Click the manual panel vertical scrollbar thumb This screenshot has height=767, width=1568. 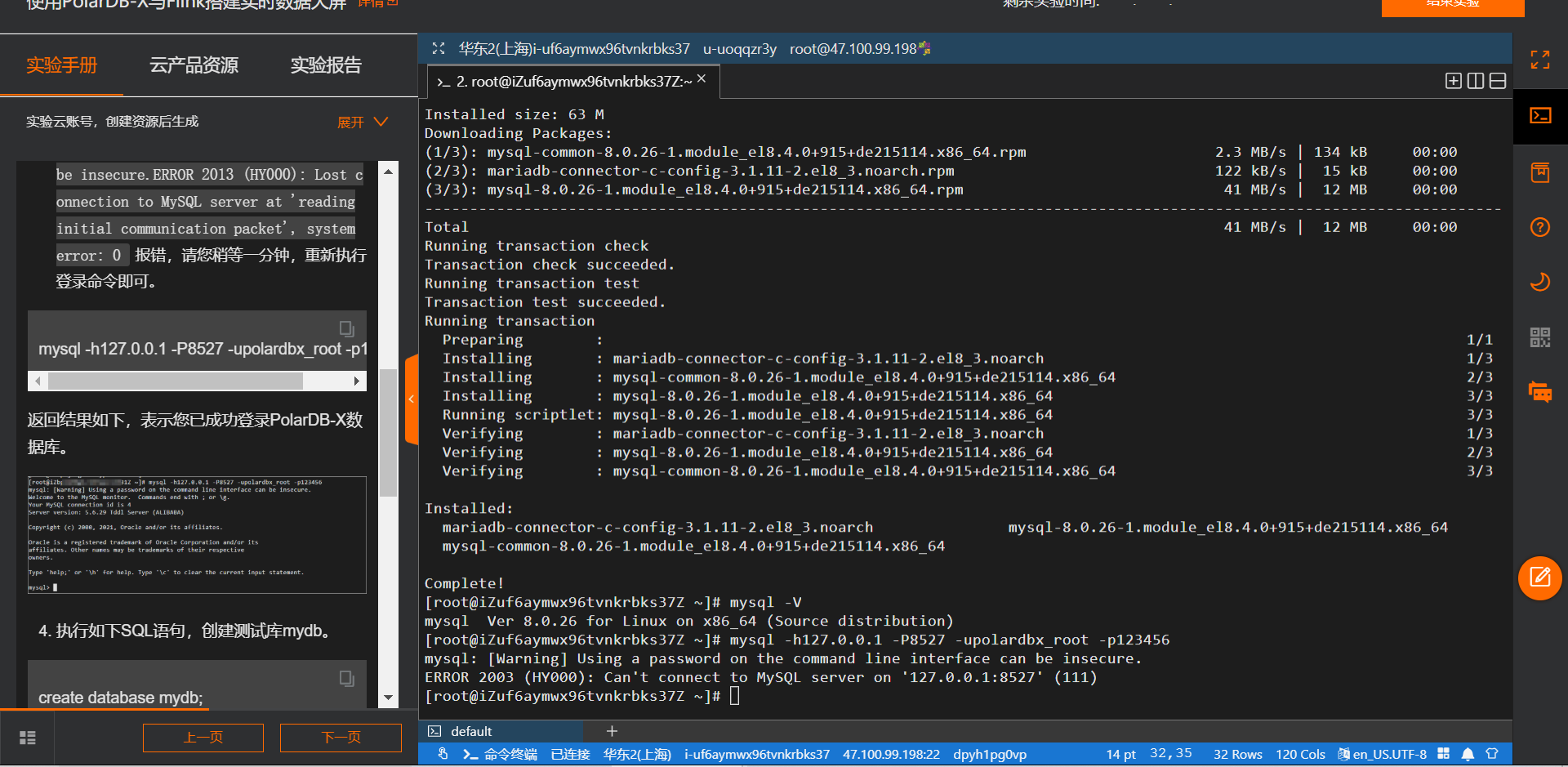pos(389,433)
